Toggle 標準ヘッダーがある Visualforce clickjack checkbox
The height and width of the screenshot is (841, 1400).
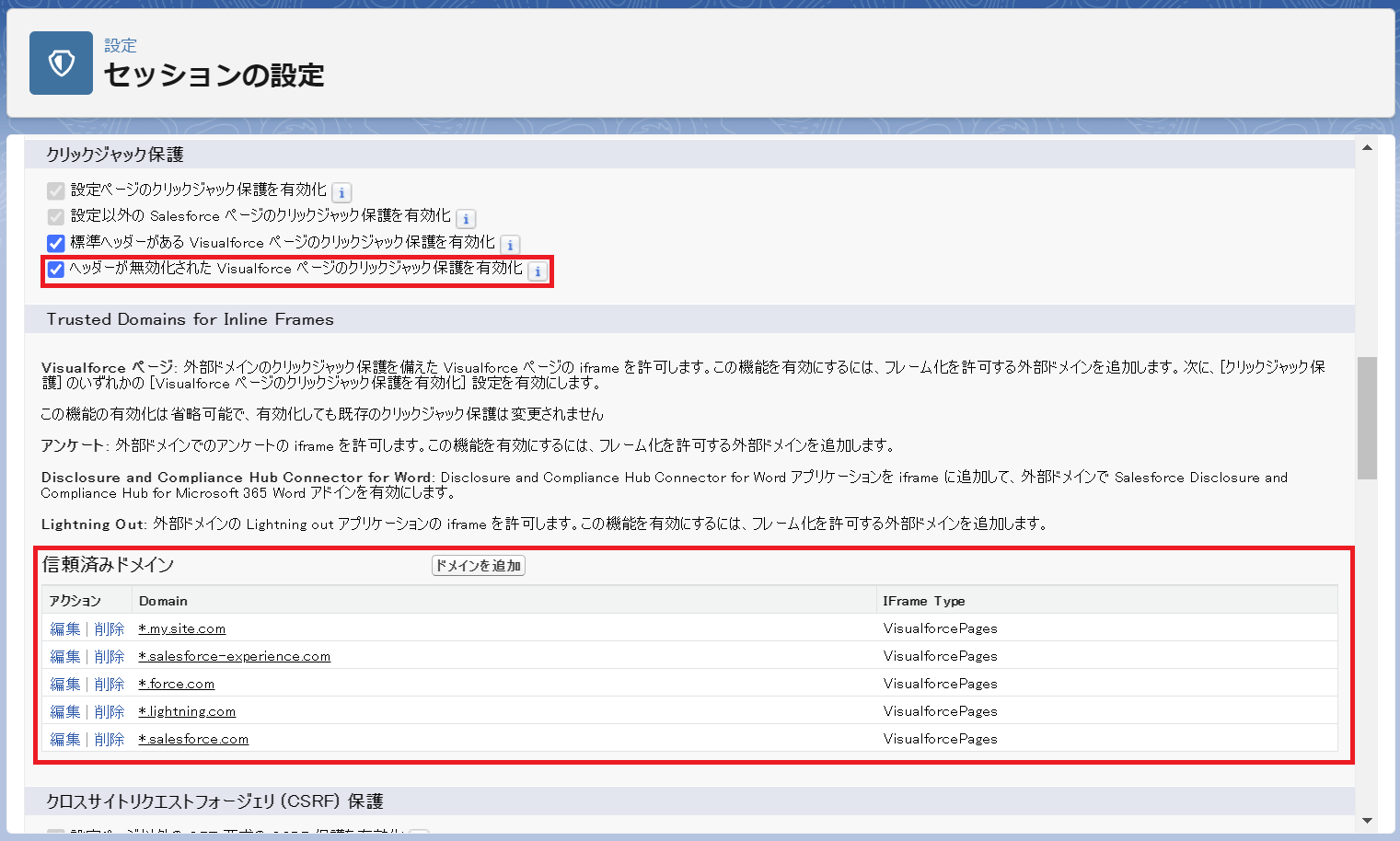click(56, 243)
